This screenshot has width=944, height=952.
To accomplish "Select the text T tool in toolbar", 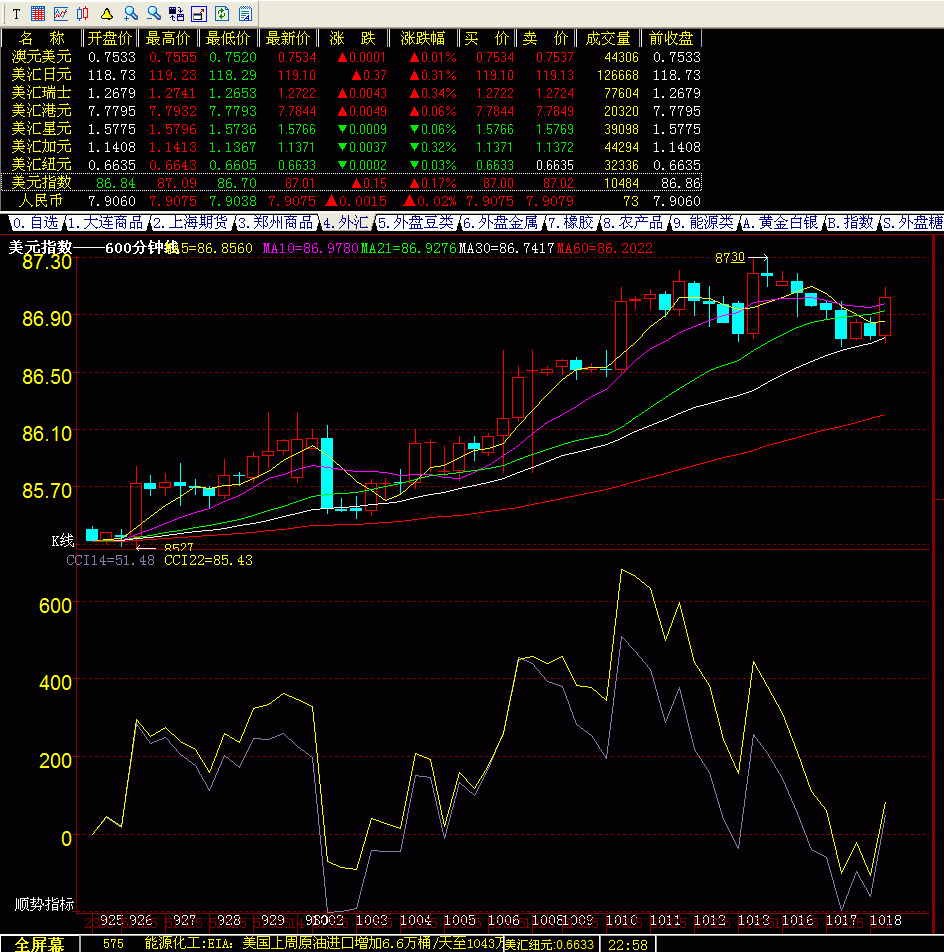I will pos(16,13).
